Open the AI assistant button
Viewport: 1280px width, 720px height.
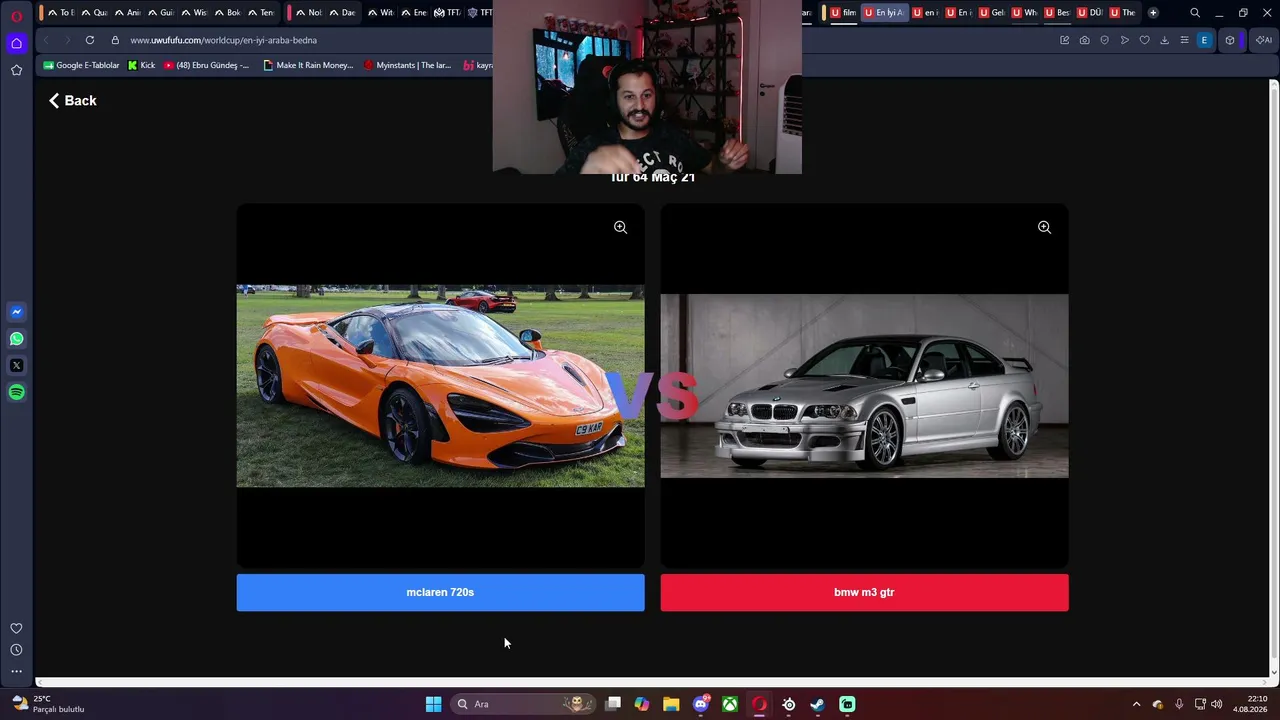click(x=1264, y=40)
